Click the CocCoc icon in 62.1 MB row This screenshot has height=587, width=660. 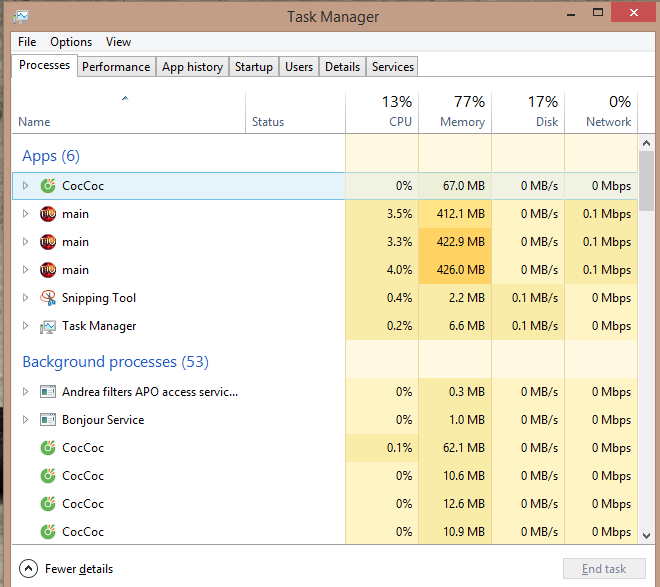click(x=48, y=448)
